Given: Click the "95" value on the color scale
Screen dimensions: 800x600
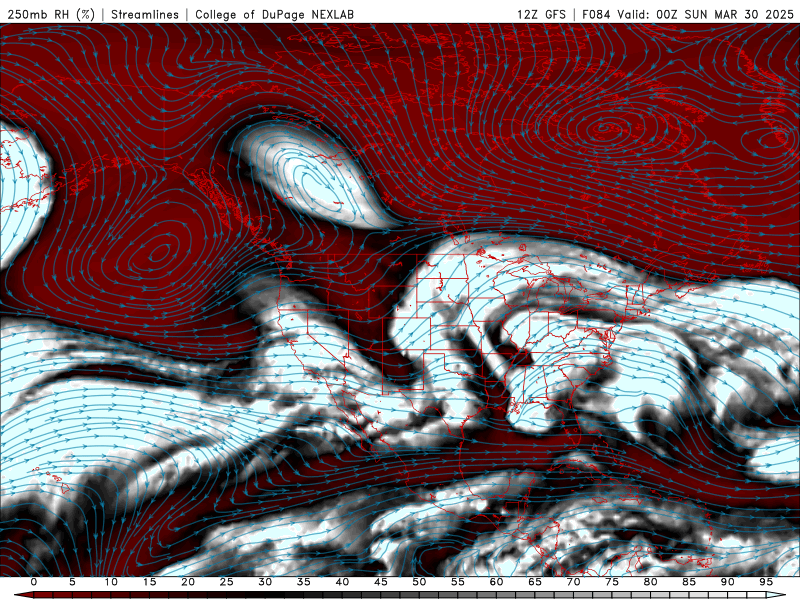Looking at the screenshot, I should click(766, 582).
